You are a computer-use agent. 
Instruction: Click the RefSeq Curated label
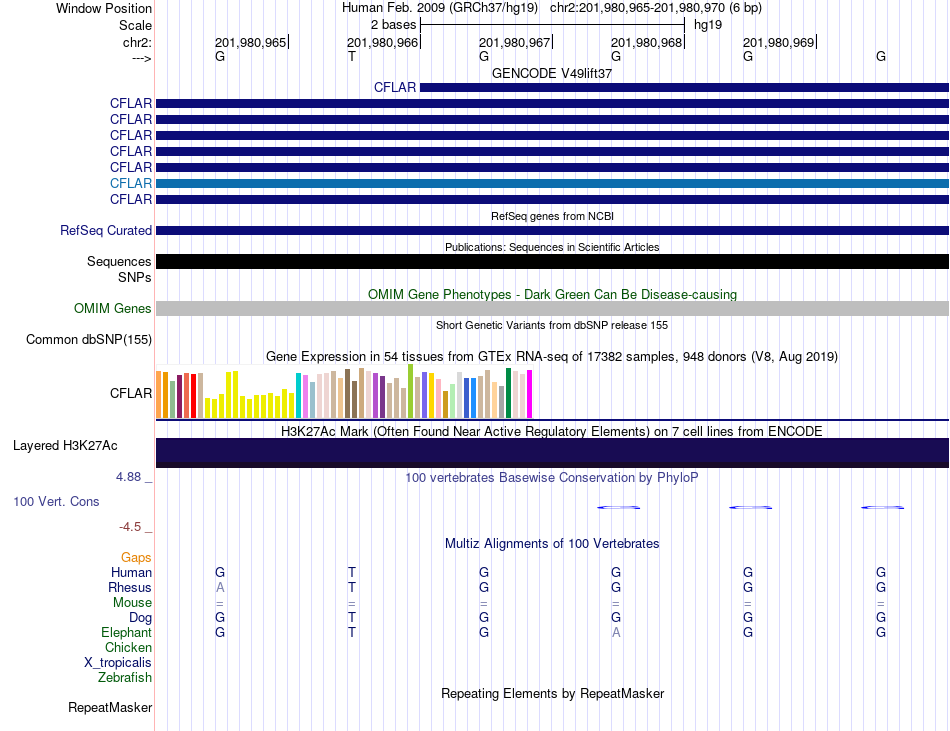point(106,230)
